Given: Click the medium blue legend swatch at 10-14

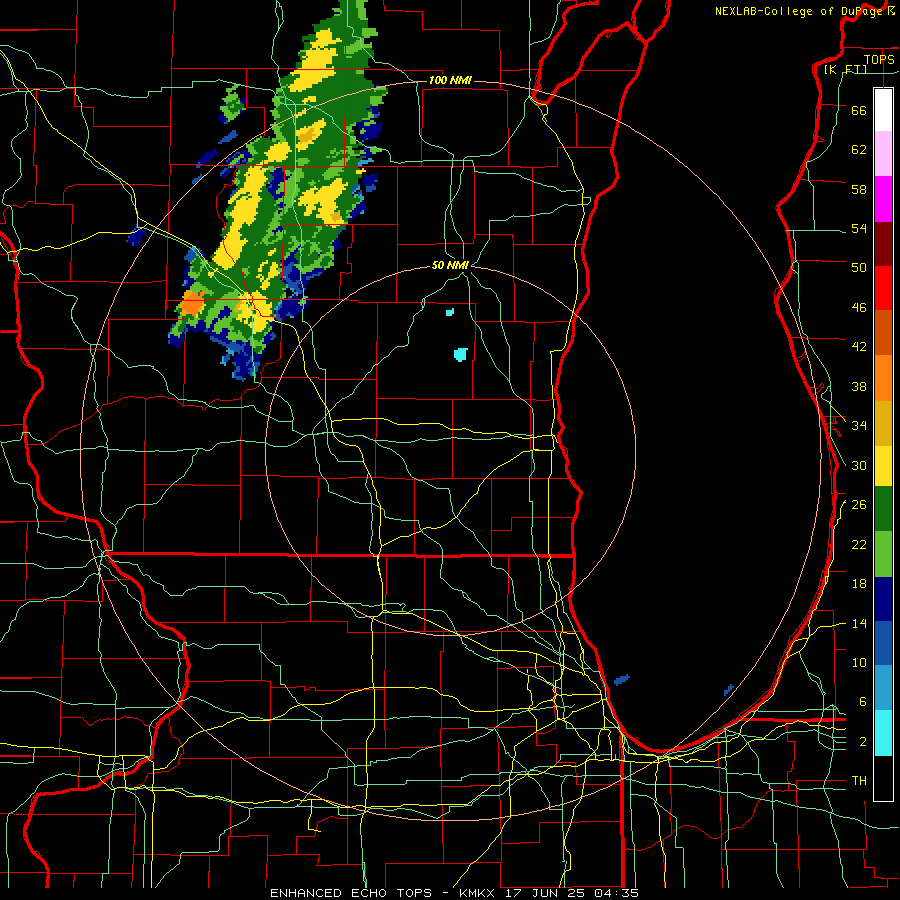Looking at the screenshot, I should [x=883, y=643].
